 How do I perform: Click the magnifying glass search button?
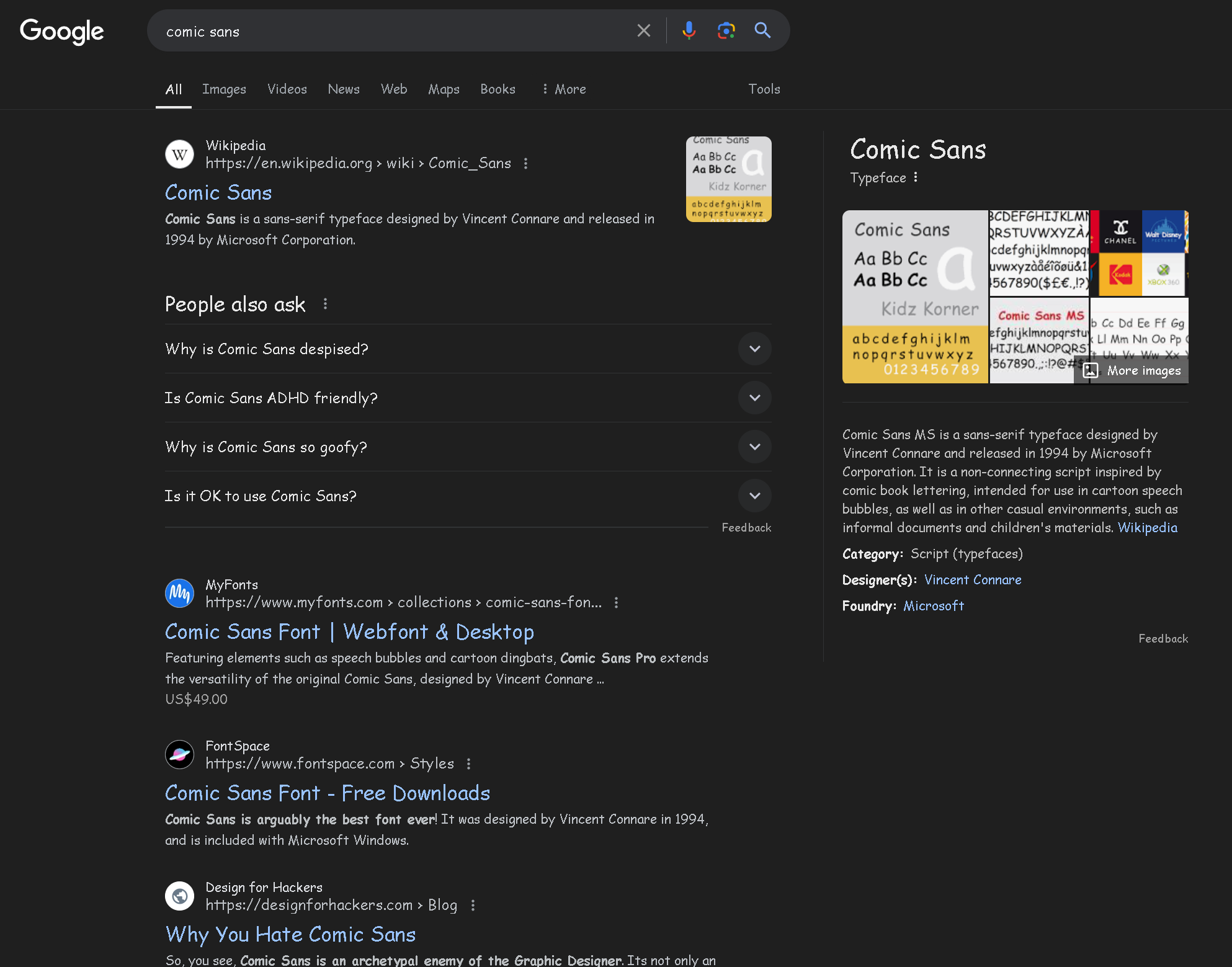click(x=762, y=30)
